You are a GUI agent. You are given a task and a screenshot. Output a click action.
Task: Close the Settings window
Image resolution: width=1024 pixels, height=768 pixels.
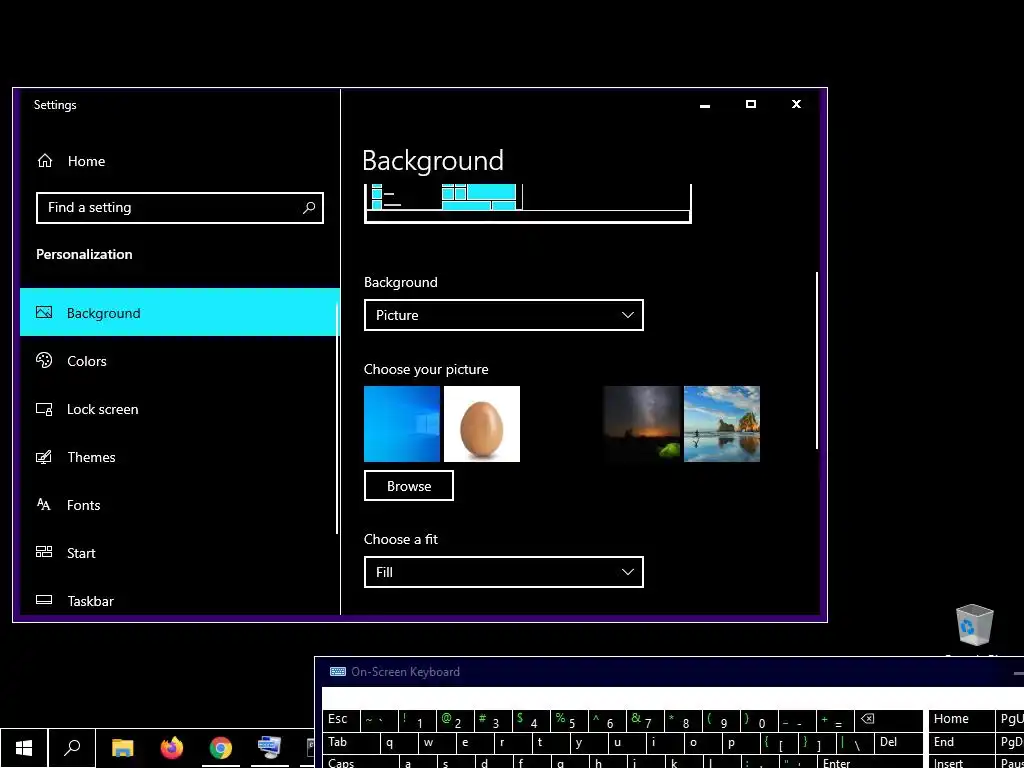click(x=796, y=104)
